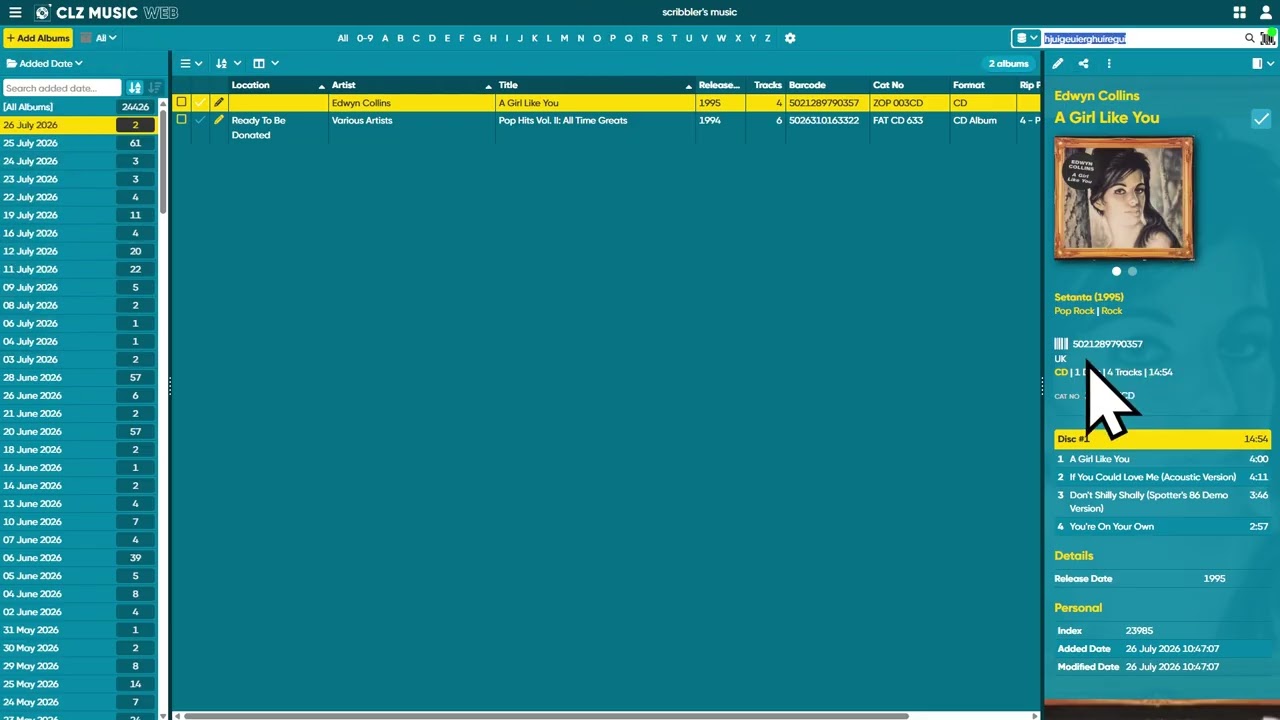
Task: Show second cover image dot
Action: (1132, 271)
